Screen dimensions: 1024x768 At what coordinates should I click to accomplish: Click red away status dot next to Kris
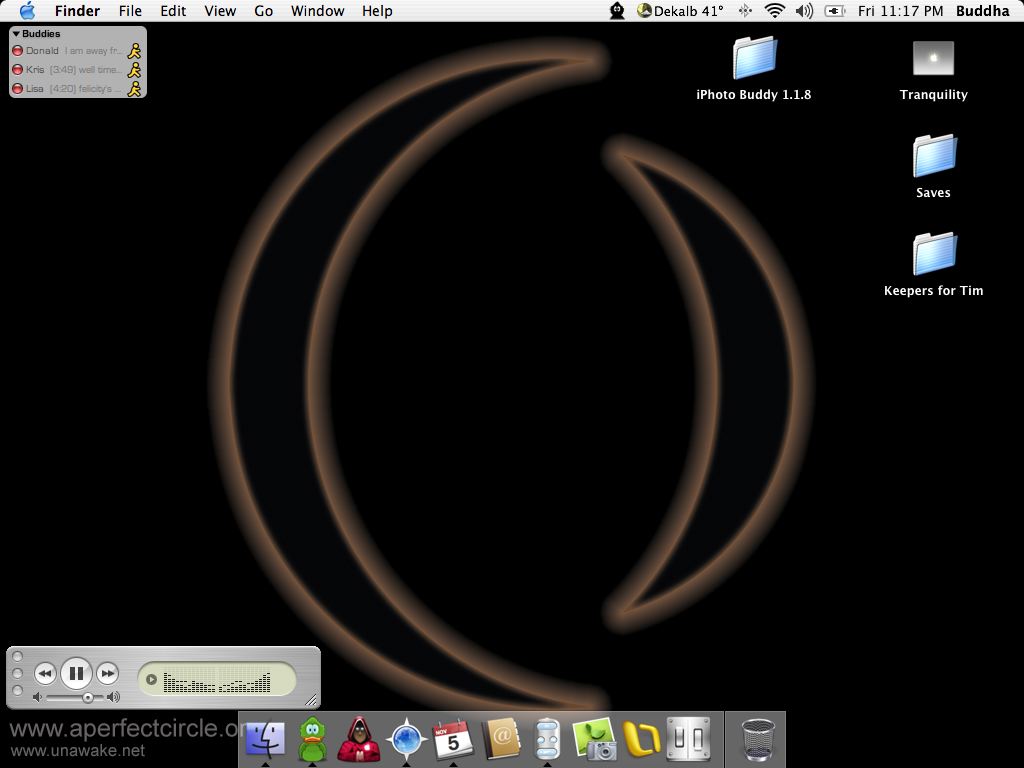coord(18,70)
